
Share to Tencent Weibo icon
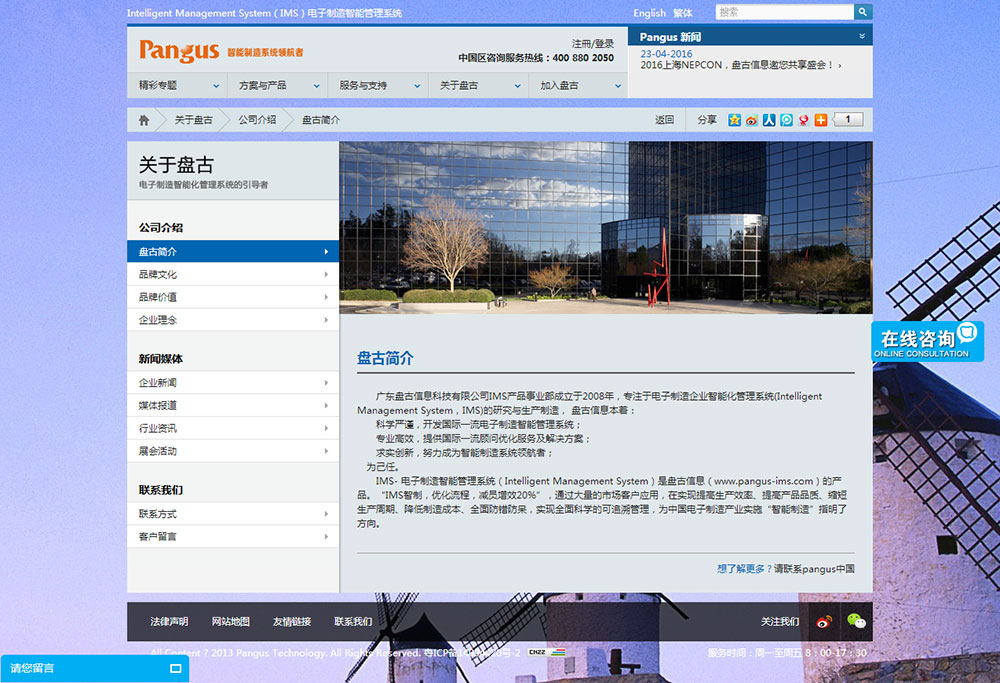(x=786, y=120)
